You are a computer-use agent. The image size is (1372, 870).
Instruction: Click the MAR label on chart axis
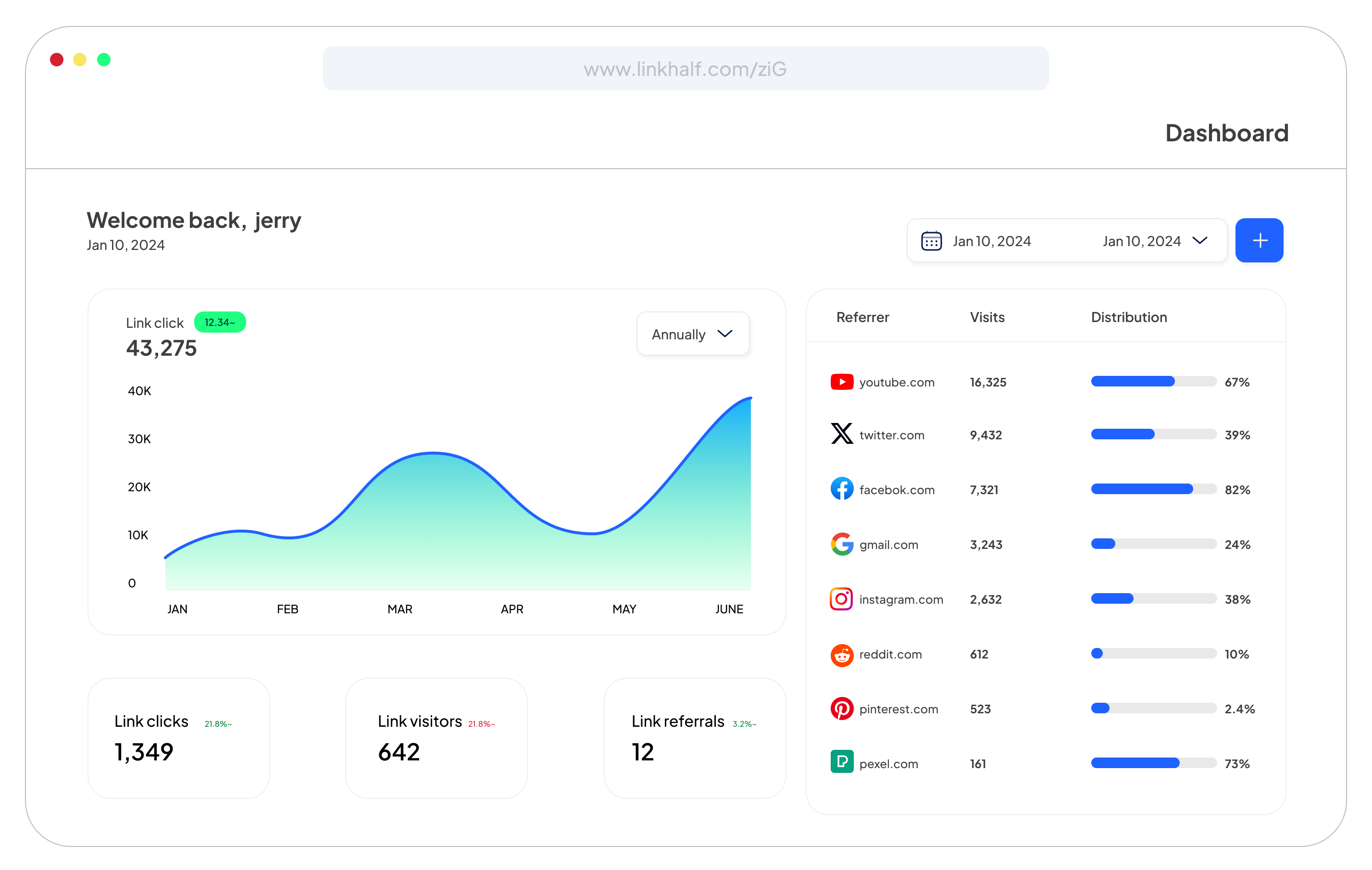(399, 609)
